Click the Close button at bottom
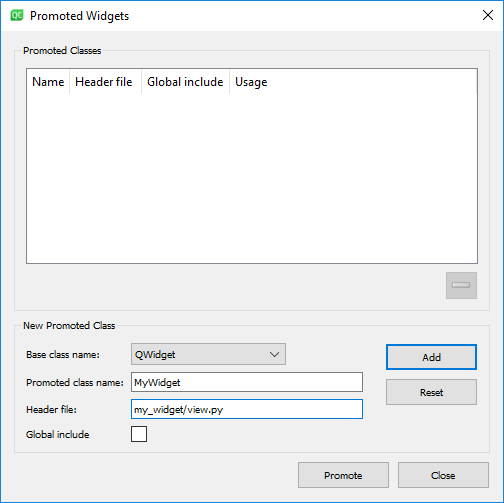504x503 pixels. [443, 475]
